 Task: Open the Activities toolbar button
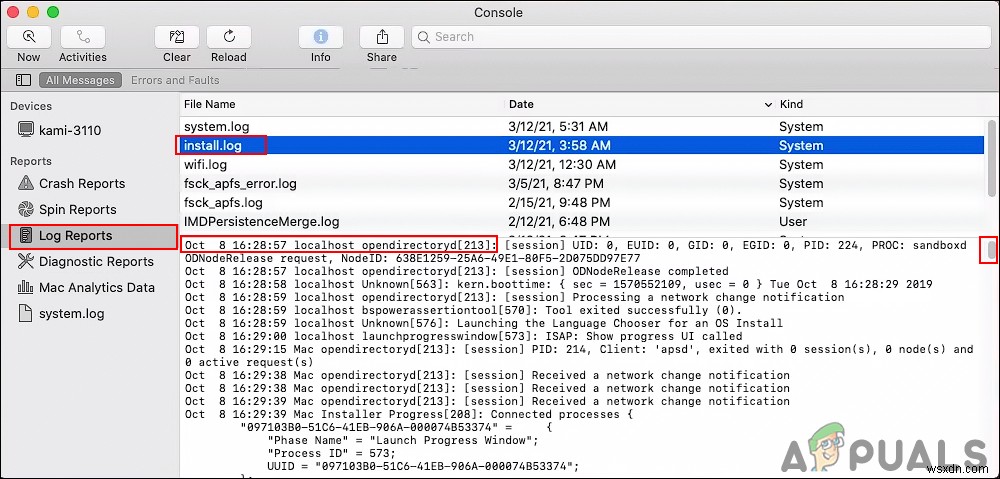tap(83, 37)
